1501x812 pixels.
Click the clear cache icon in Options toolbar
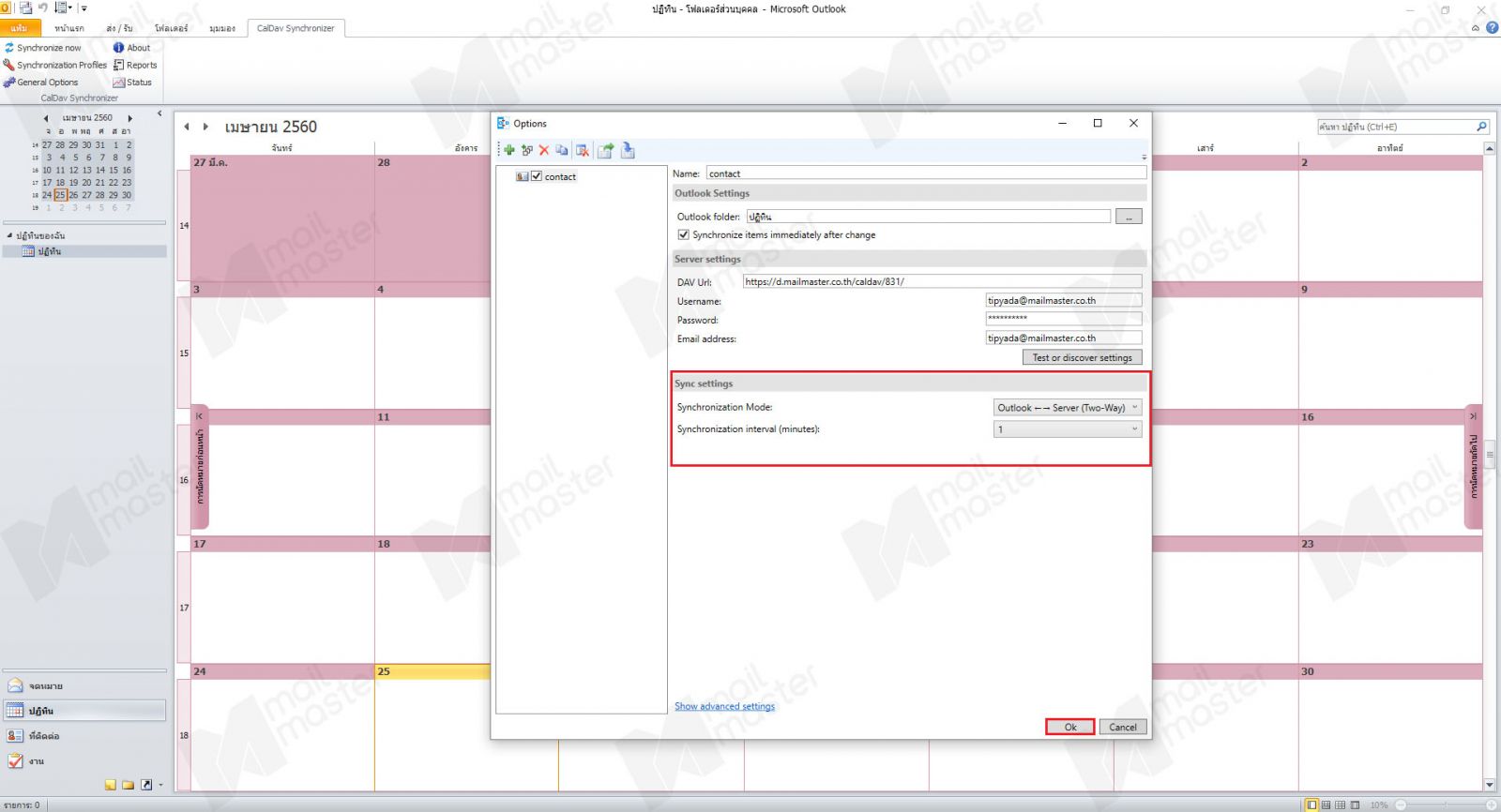(582, 150)
